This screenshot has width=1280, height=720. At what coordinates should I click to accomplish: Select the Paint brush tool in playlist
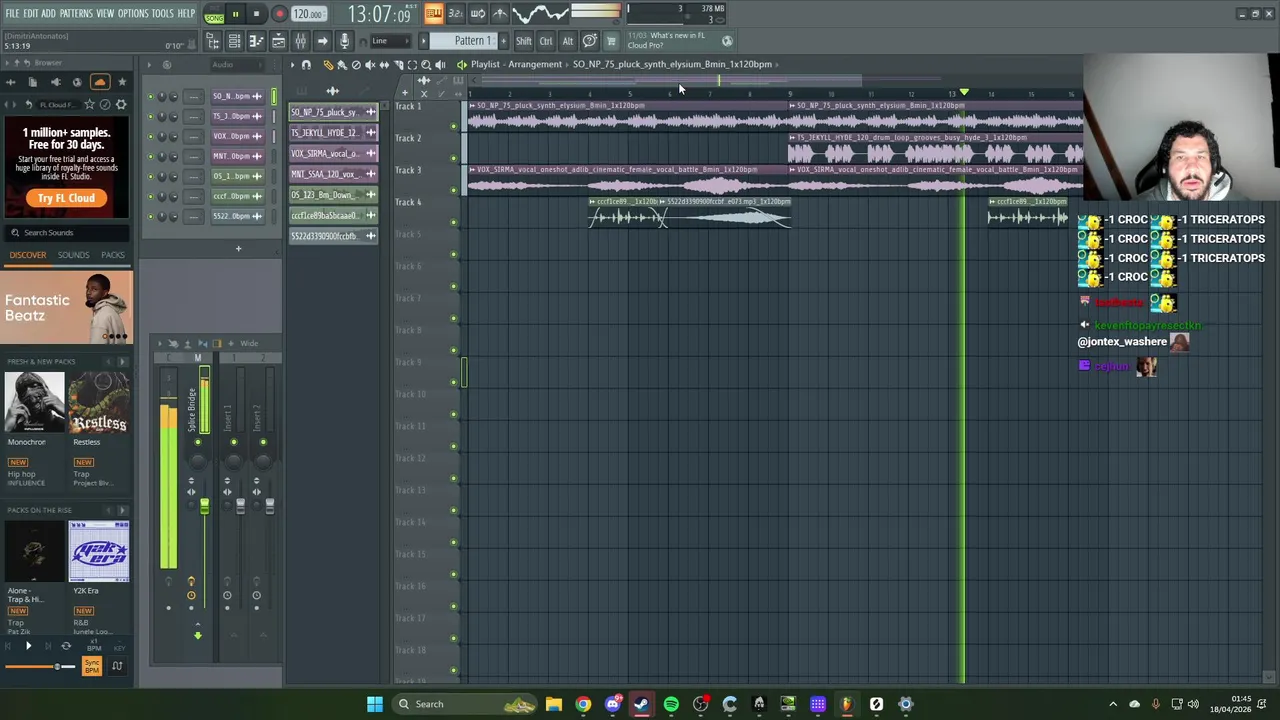coord(342,65)
